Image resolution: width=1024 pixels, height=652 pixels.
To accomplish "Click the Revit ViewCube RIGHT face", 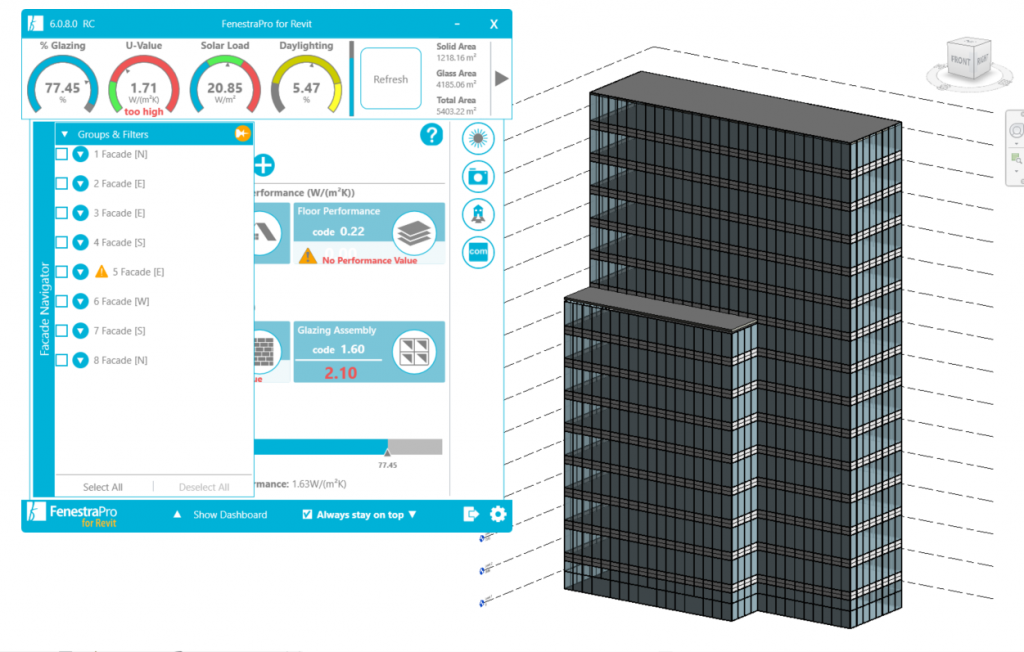I will point(982,59).
